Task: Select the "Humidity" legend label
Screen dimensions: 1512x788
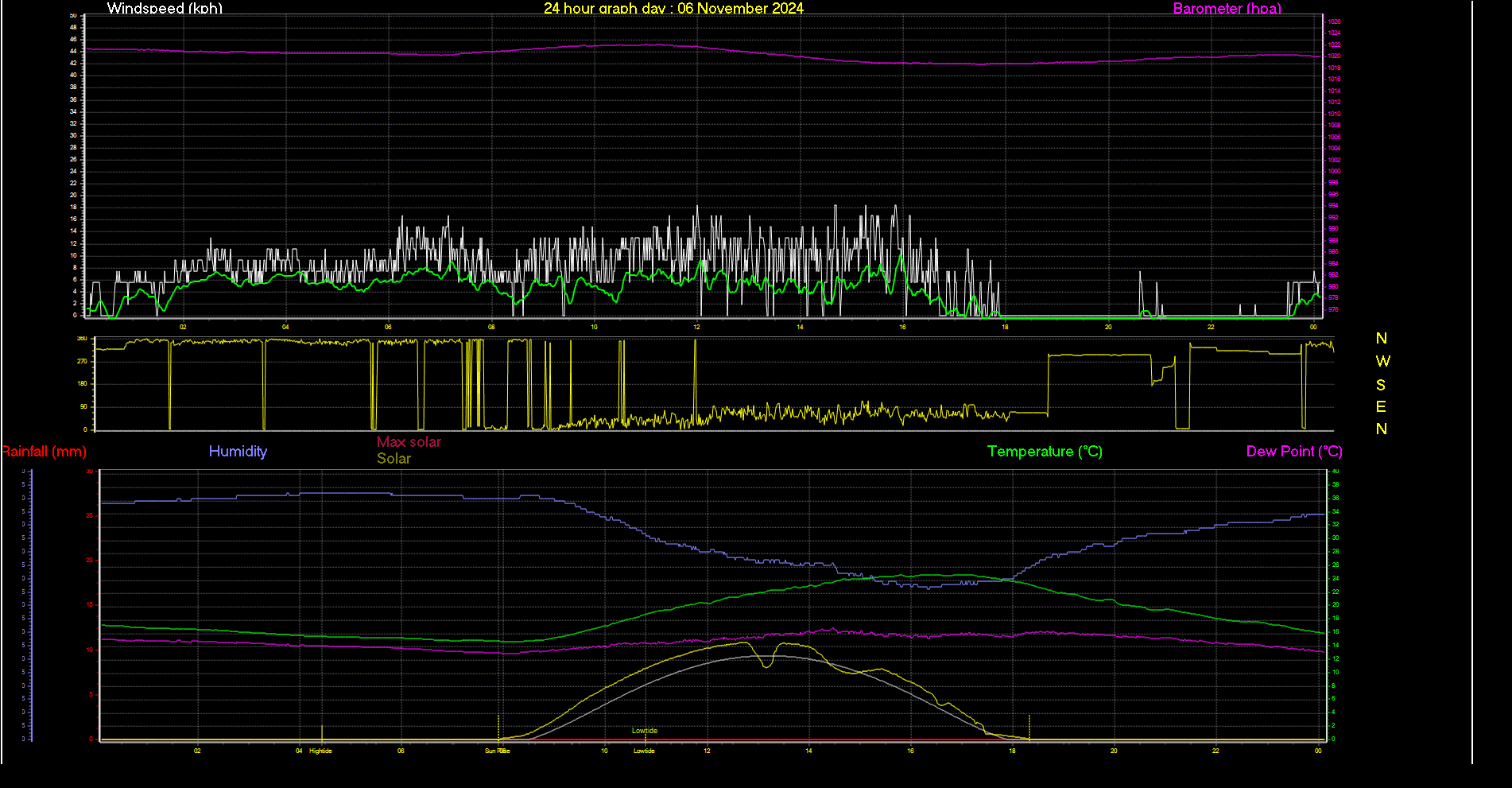Action: 238,451
